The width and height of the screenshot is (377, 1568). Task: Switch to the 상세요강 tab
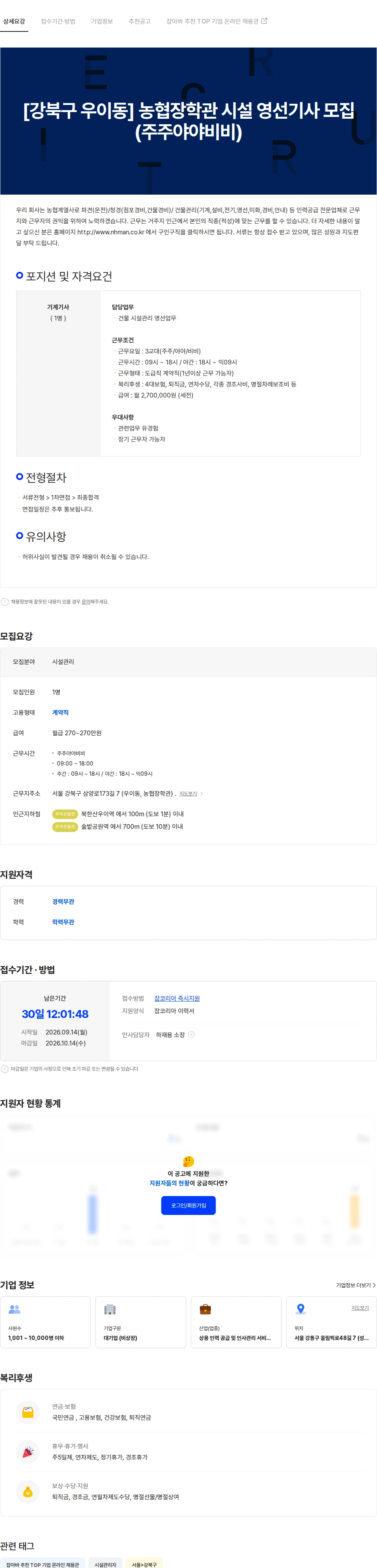tap(14, 21)
